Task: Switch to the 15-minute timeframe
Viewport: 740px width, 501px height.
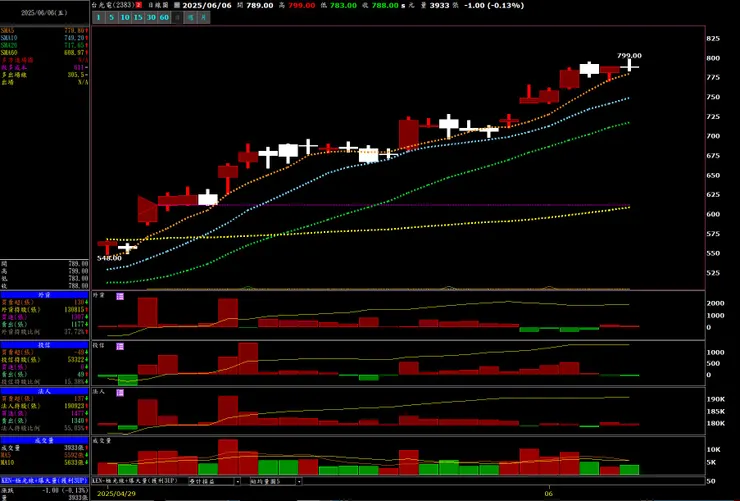Action: pos(138,17)
